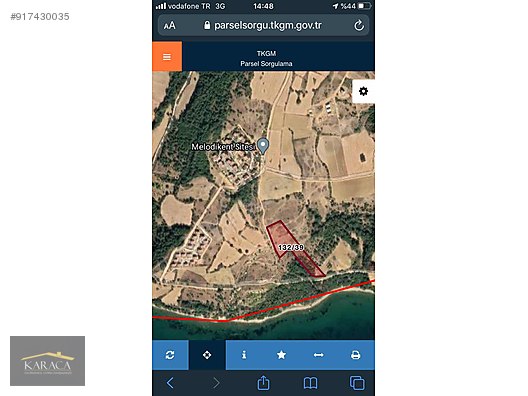
Task: Open the orange hamburger menu
Action: click(x=167, y=57)
